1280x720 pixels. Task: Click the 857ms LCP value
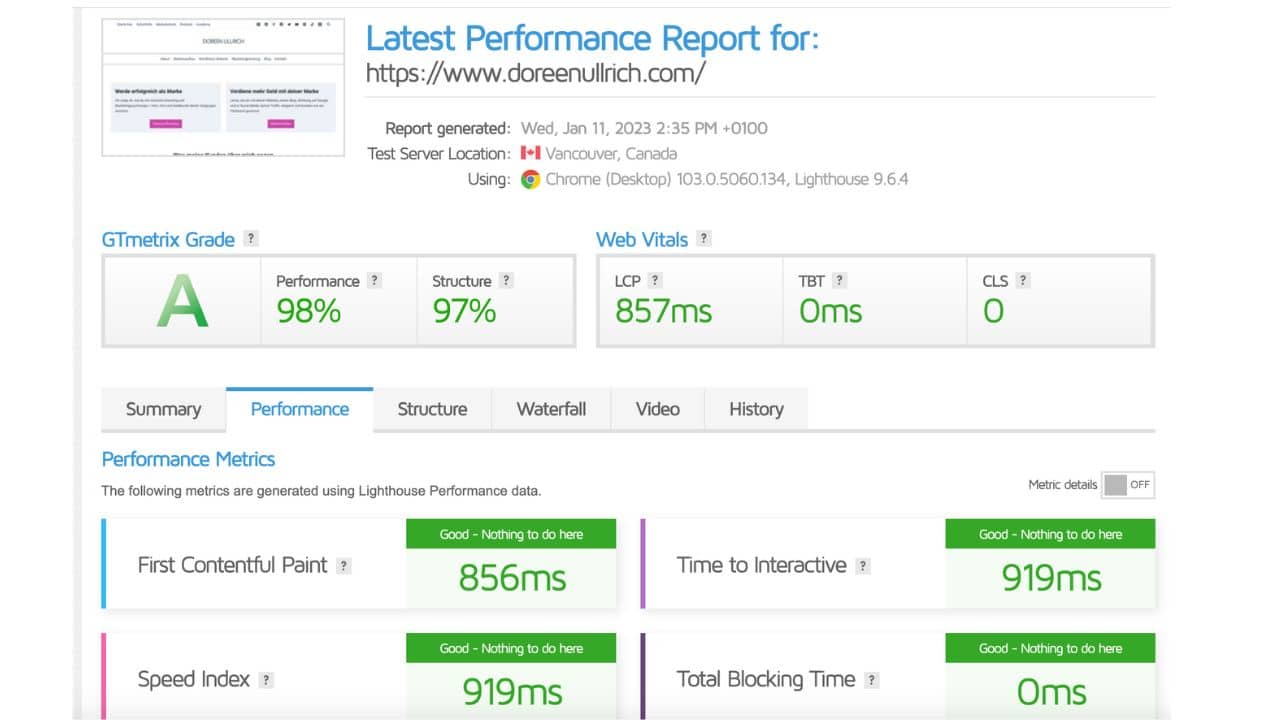pyautogui.click(x=663, y=311)
